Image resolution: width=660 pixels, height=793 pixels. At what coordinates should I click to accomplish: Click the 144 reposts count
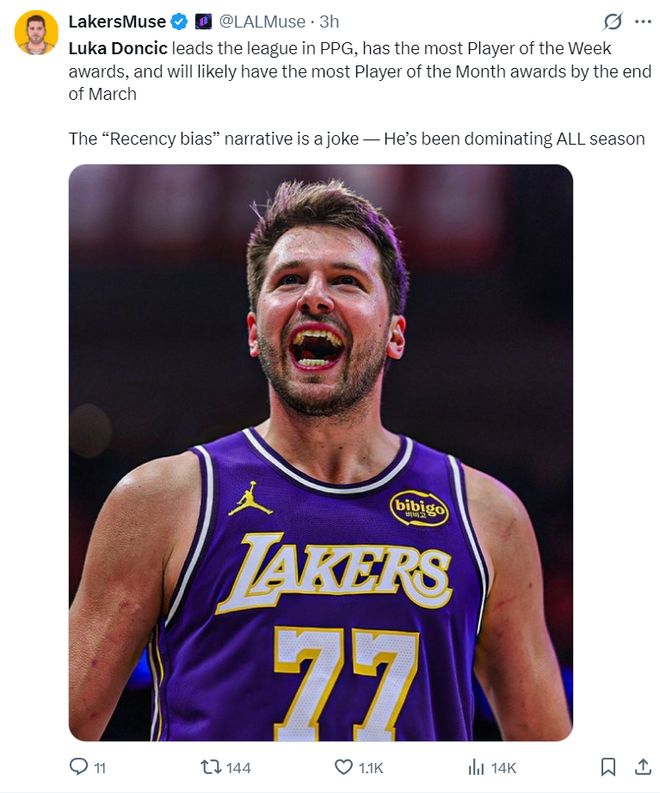coord(238,768)
